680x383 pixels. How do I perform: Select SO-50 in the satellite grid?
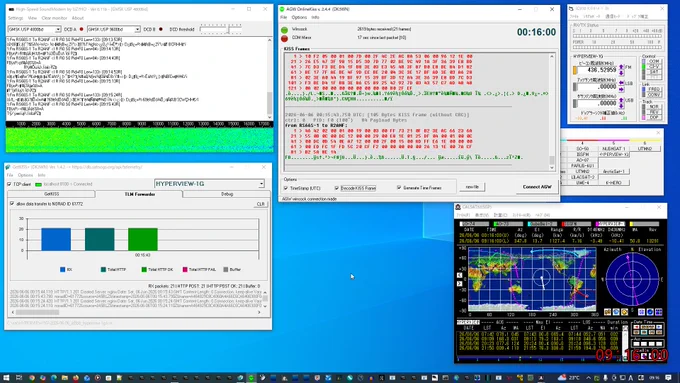point(582,149)
